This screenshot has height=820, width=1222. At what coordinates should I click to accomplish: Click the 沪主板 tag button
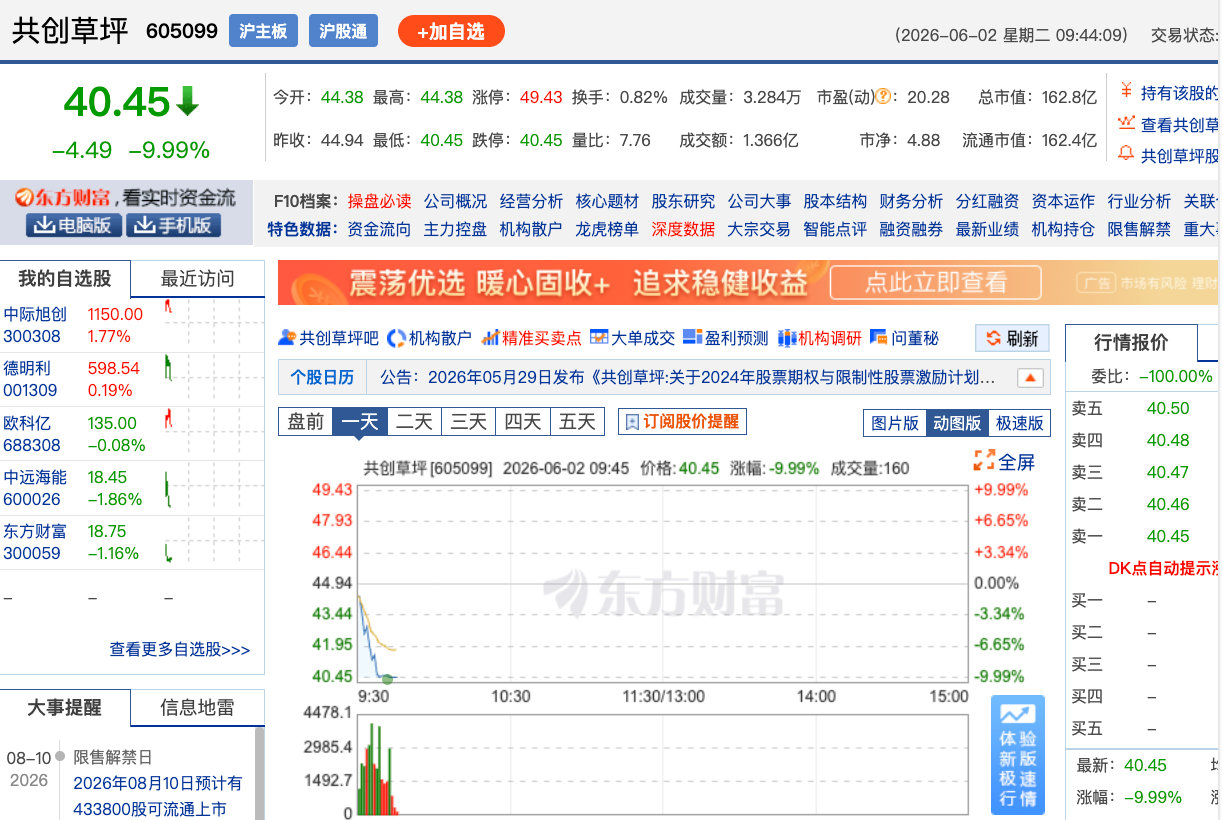point(263,31)
